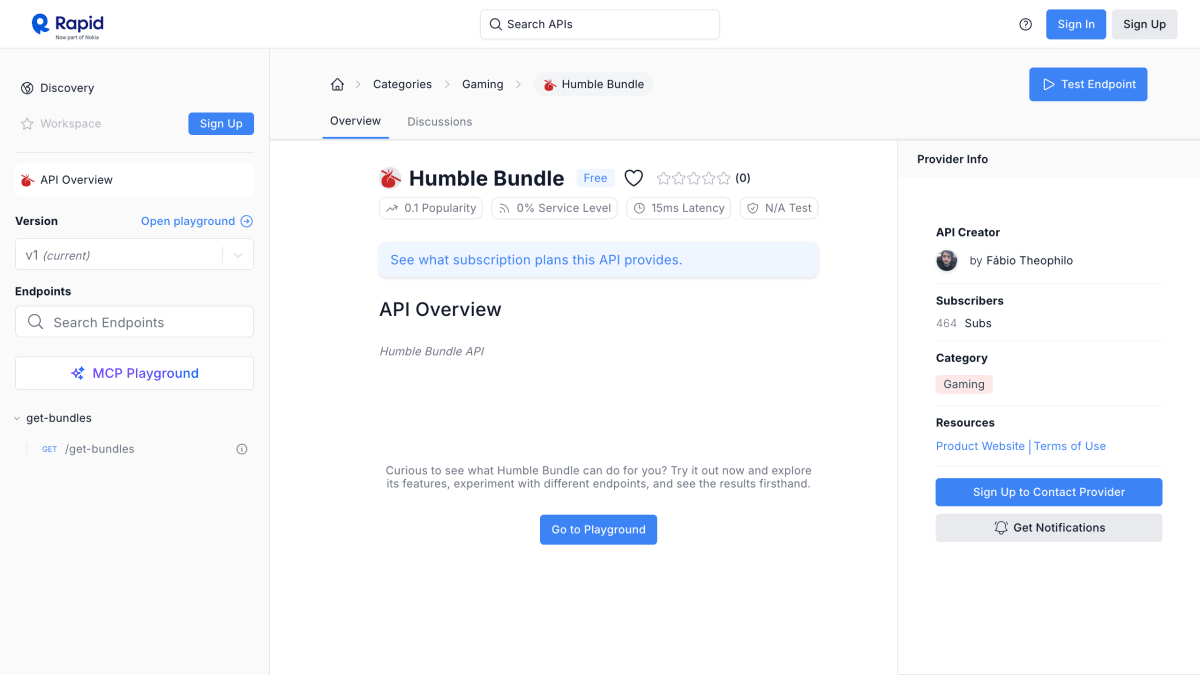Viewport: 1200px width, 675px height.
Task: Click Go to Playground
Action: click(598, 529)
